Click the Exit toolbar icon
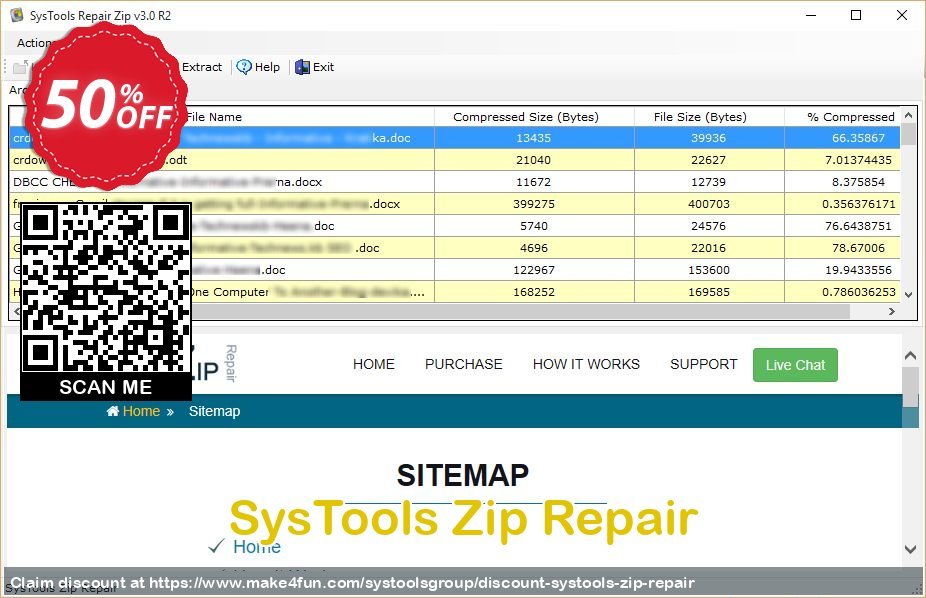Viewport: 926px width, 598px height. click(x=302, y=67)
